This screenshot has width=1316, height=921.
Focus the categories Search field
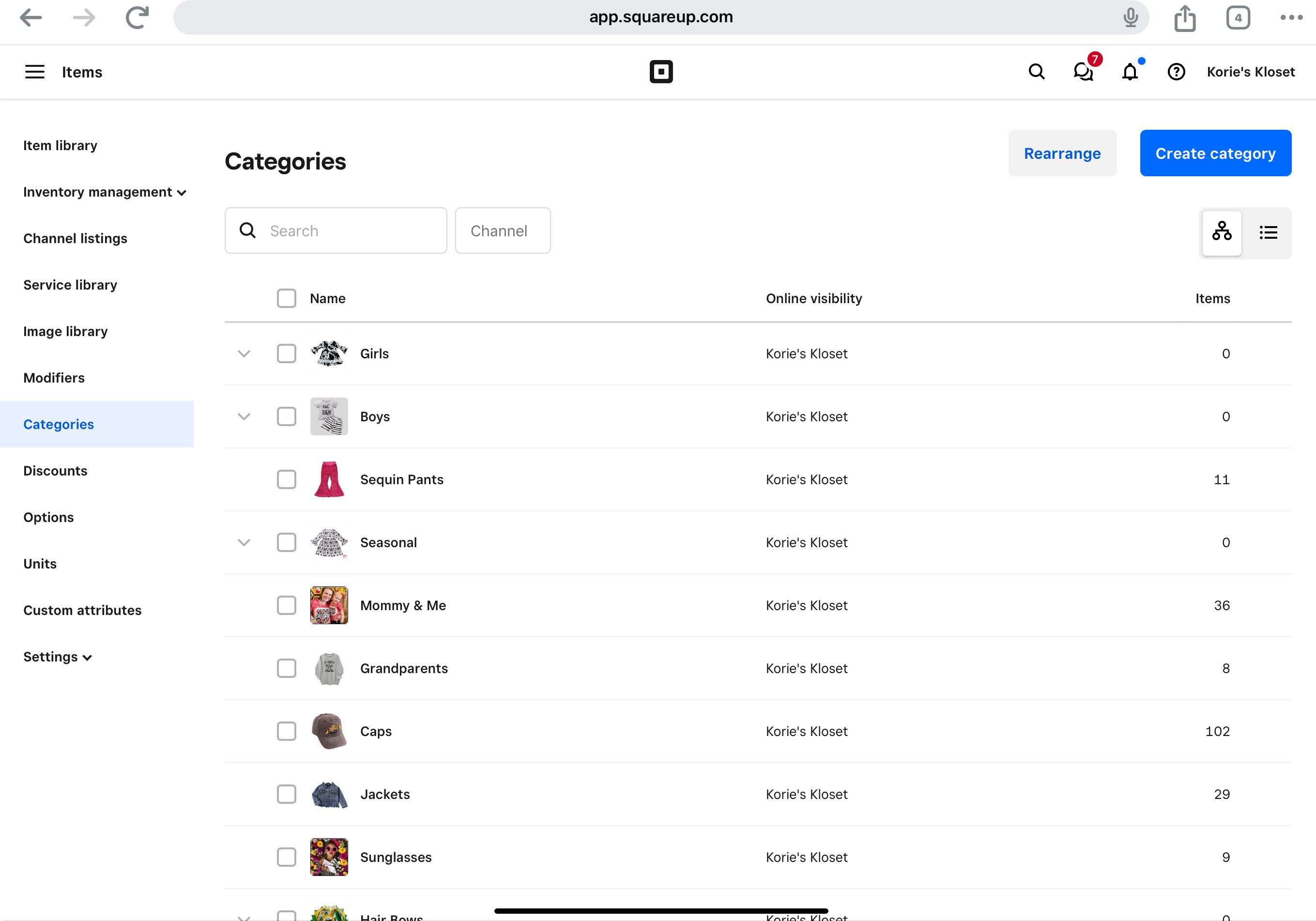(x=336, y=230)
